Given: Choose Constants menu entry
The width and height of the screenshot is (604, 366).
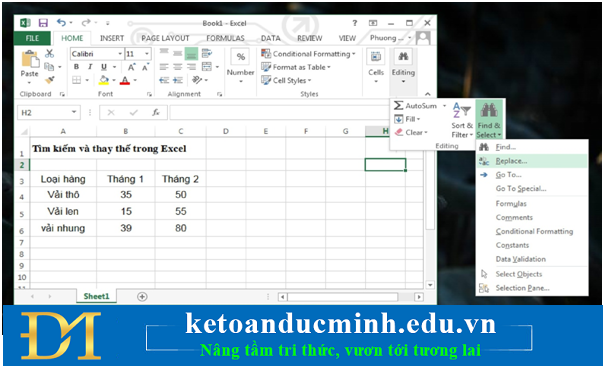Looking at the screenshot, I should (x=532, y=245).
